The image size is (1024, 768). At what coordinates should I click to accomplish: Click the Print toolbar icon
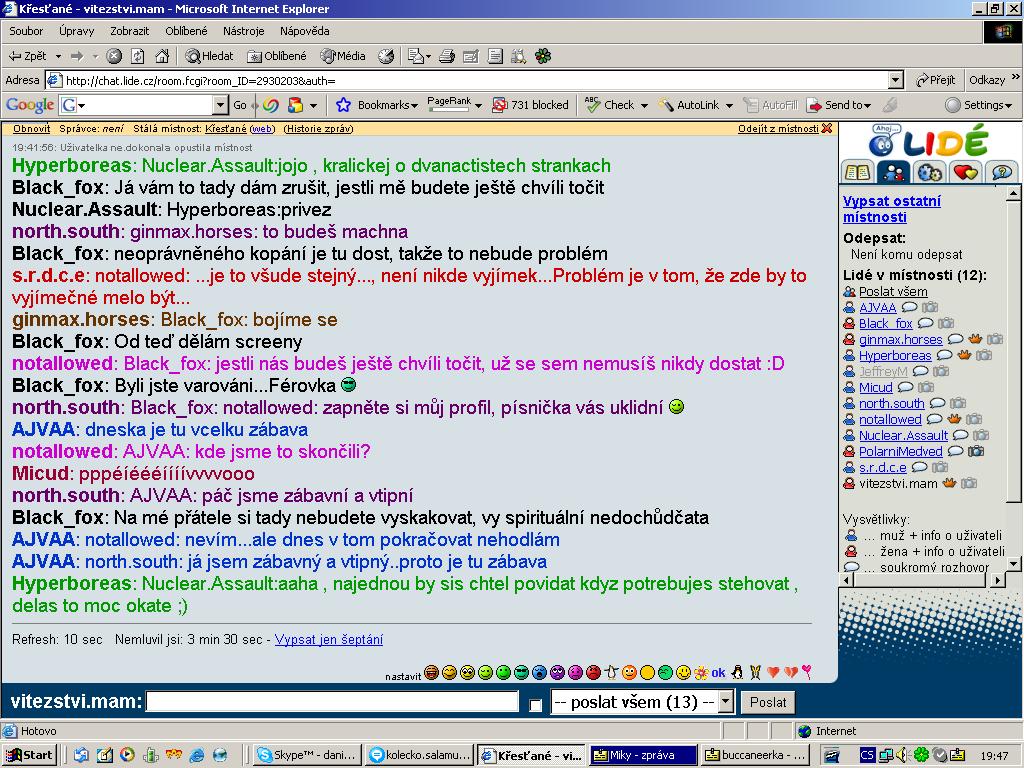click(447, 56)
